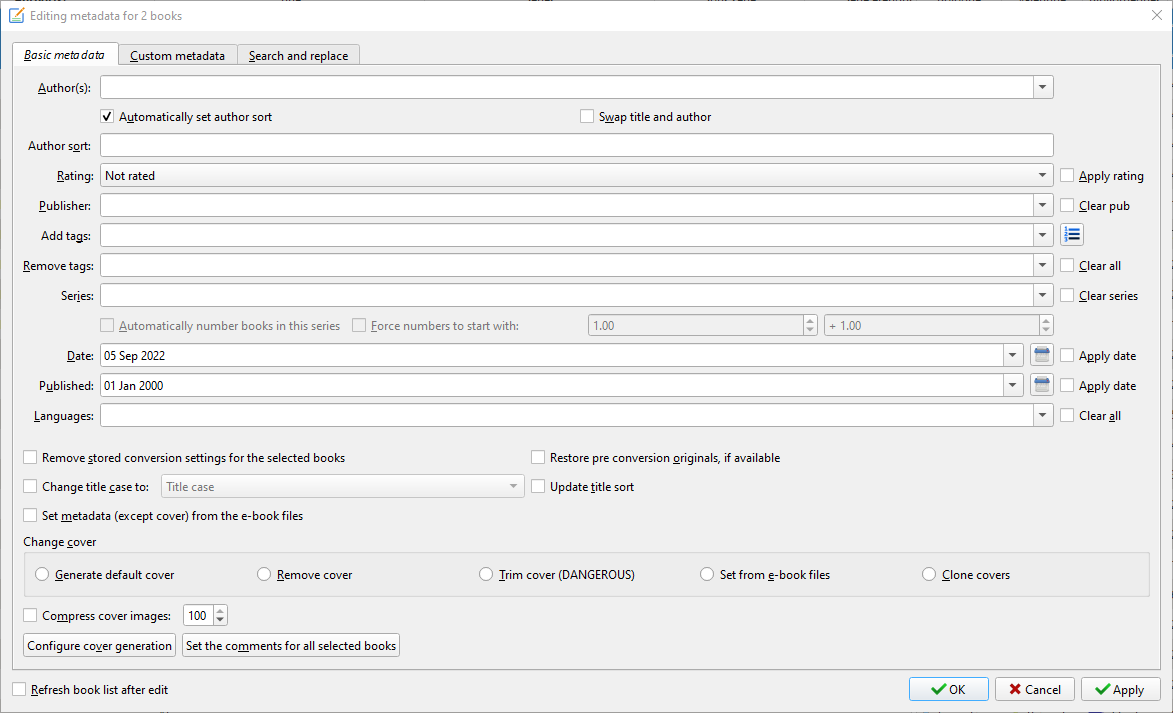Click into the Series input field
Screen dimensions: 1173x713
pos(567,295)
